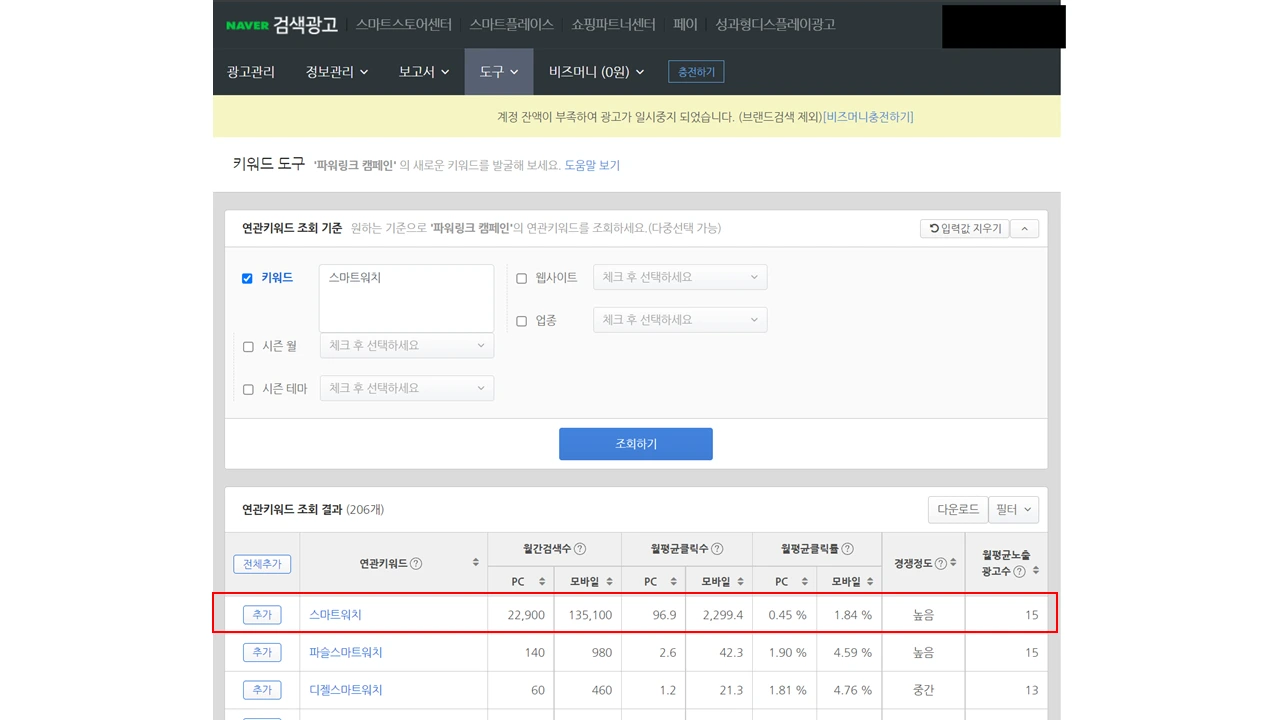
Task: Enable the 시즌 테마 checkbox
Action: click(x=248, y=388)
